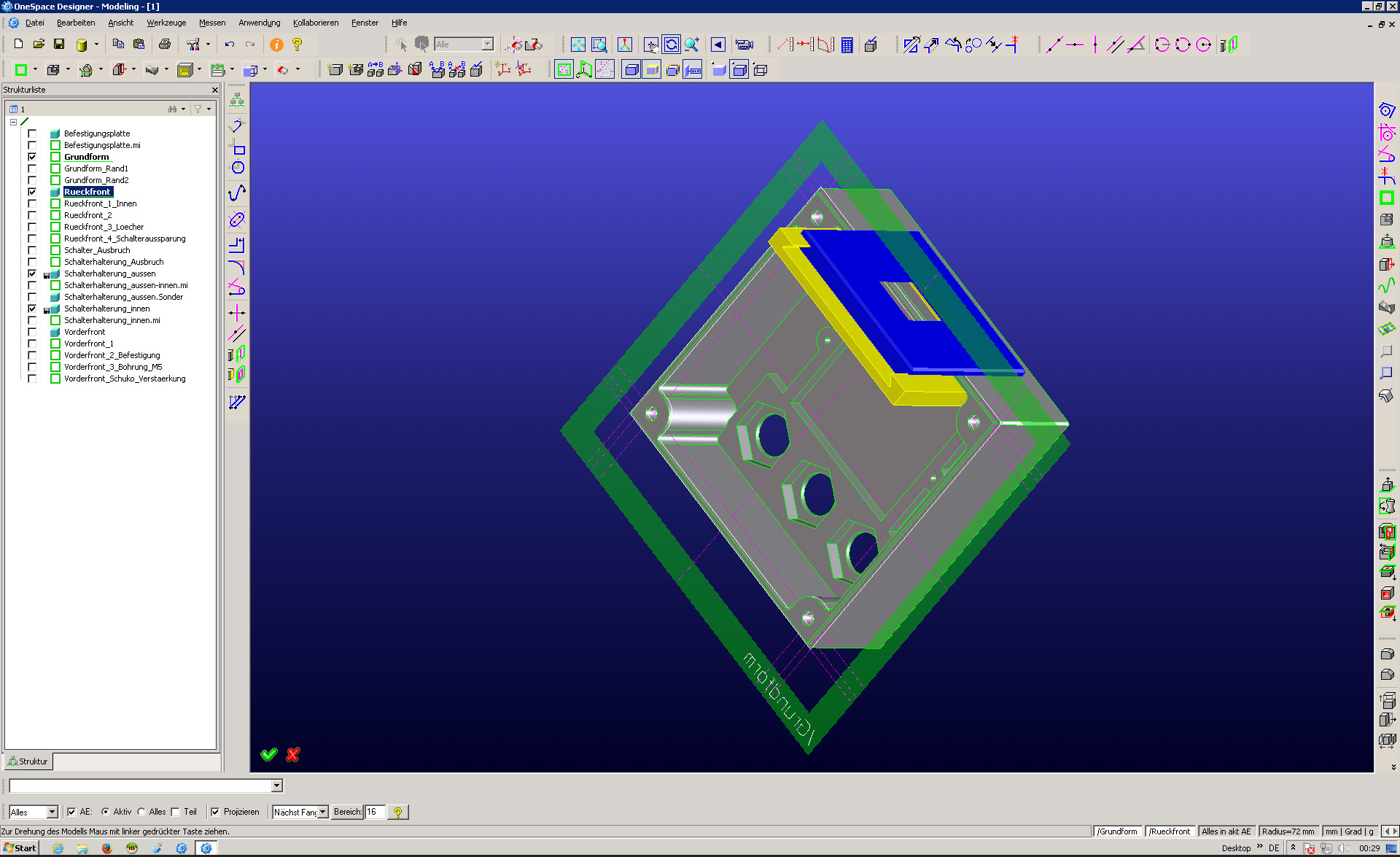Uncheck the Grundform visibility checkbox
This screenshot has height=857, width=1400.
click(x=32, y=157)
